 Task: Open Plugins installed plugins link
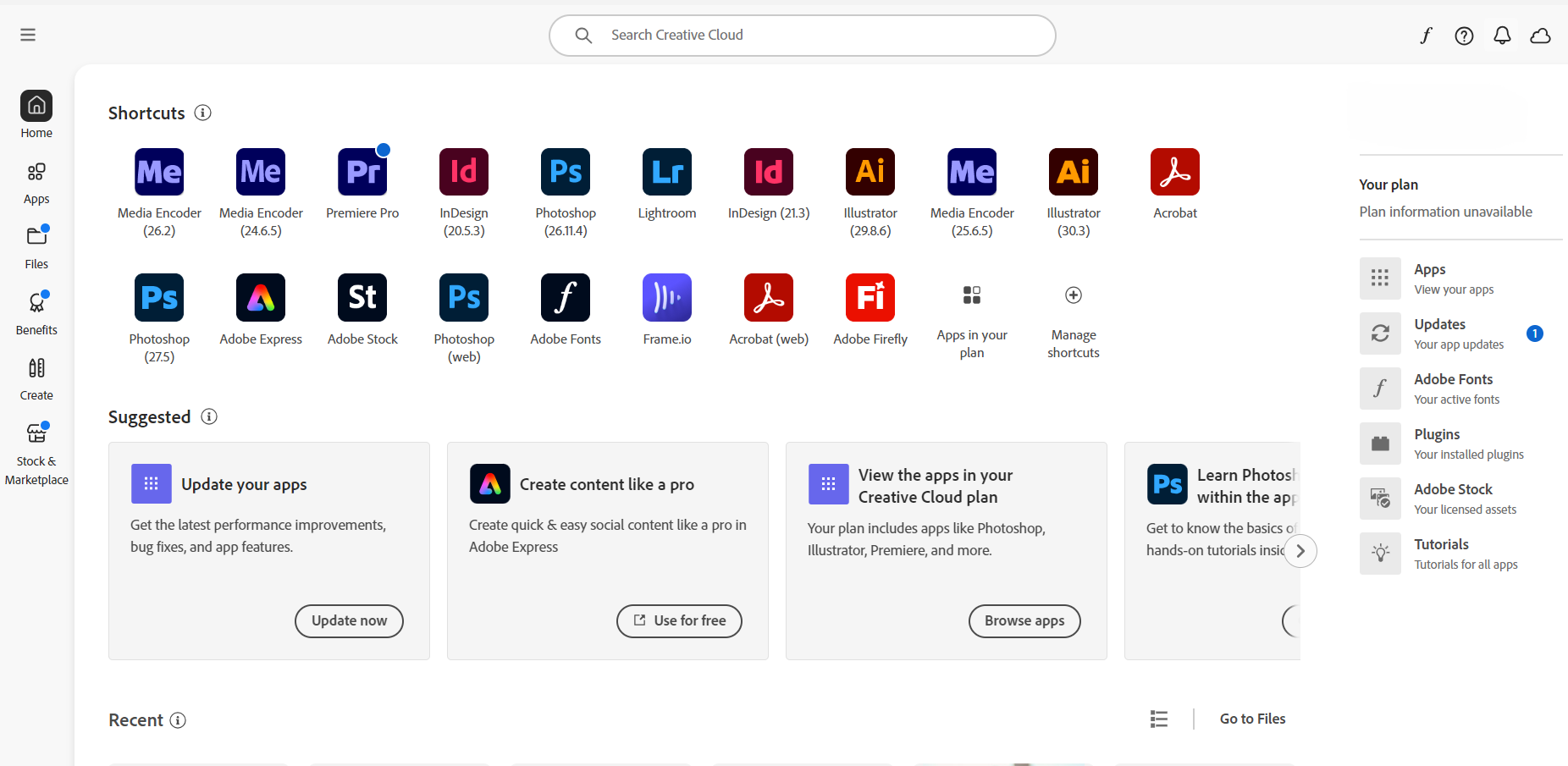tap(1453, 444)
